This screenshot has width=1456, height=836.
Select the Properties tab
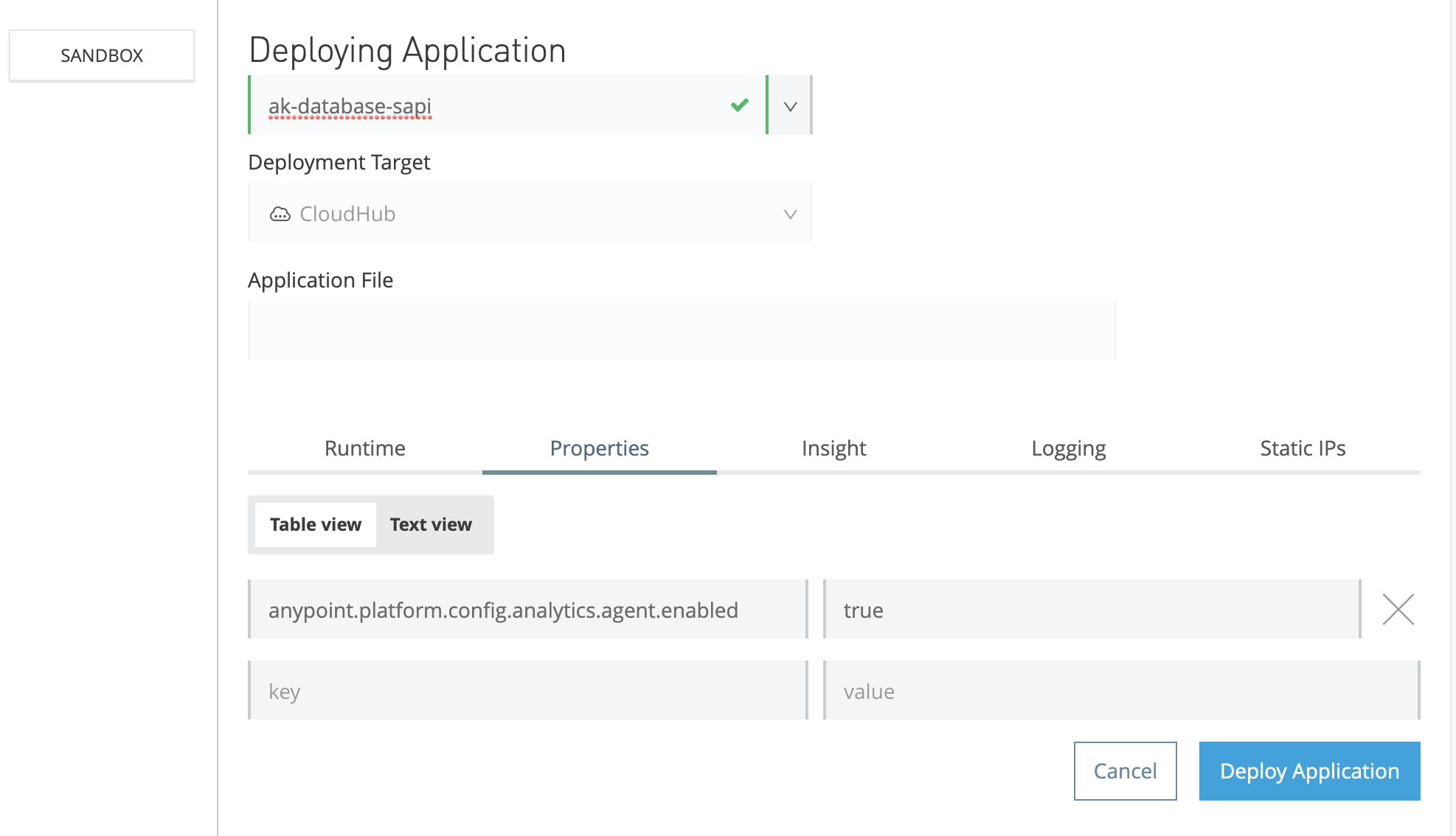click(x=599, y=448)
